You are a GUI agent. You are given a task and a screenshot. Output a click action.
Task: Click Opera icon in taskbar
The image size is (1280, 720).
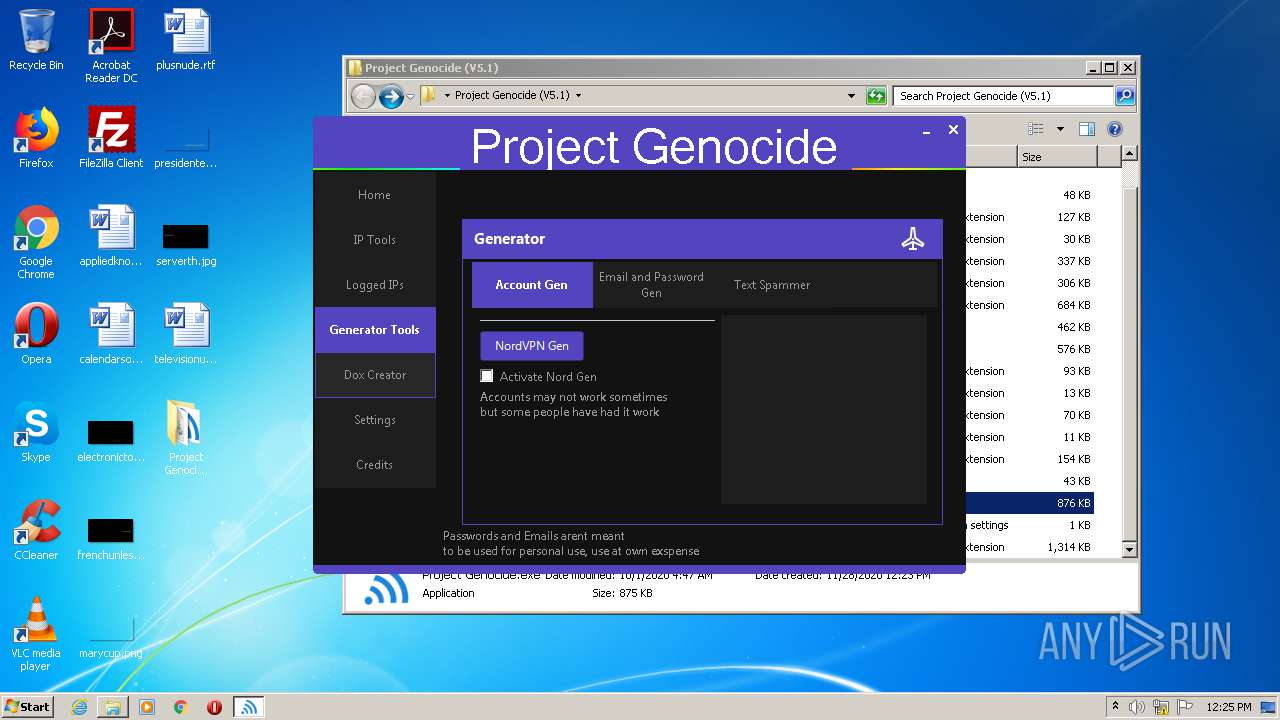coord(214,707)
